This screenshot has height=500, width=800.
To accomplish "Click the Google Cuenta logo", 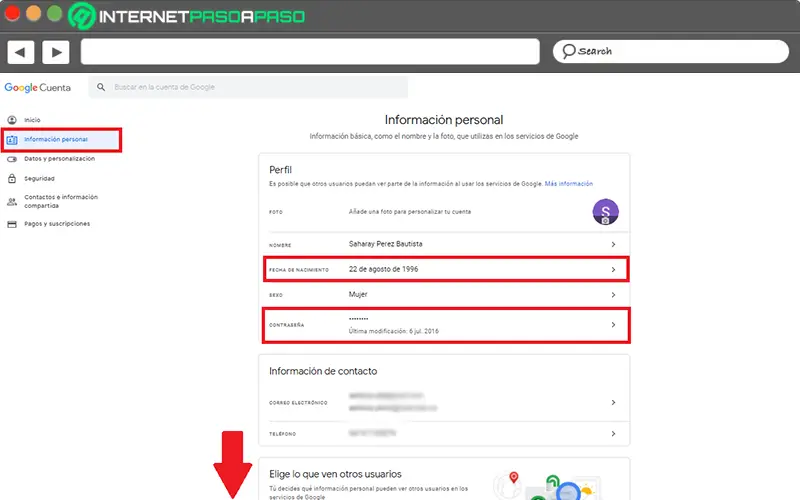I will coord(38,88).
